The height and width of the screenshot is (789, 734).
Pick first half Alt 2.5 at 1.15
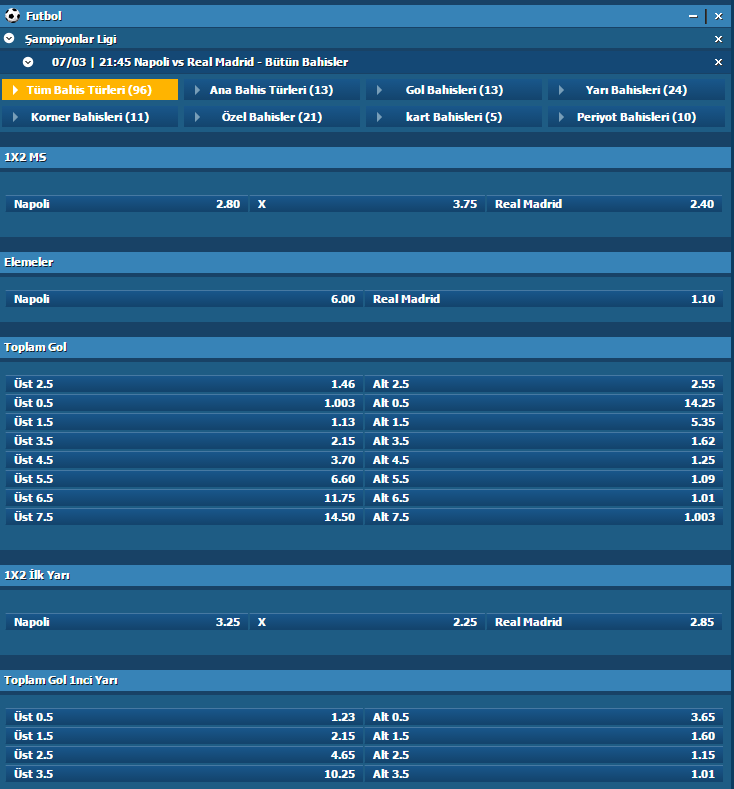click(x=543, y=755)
